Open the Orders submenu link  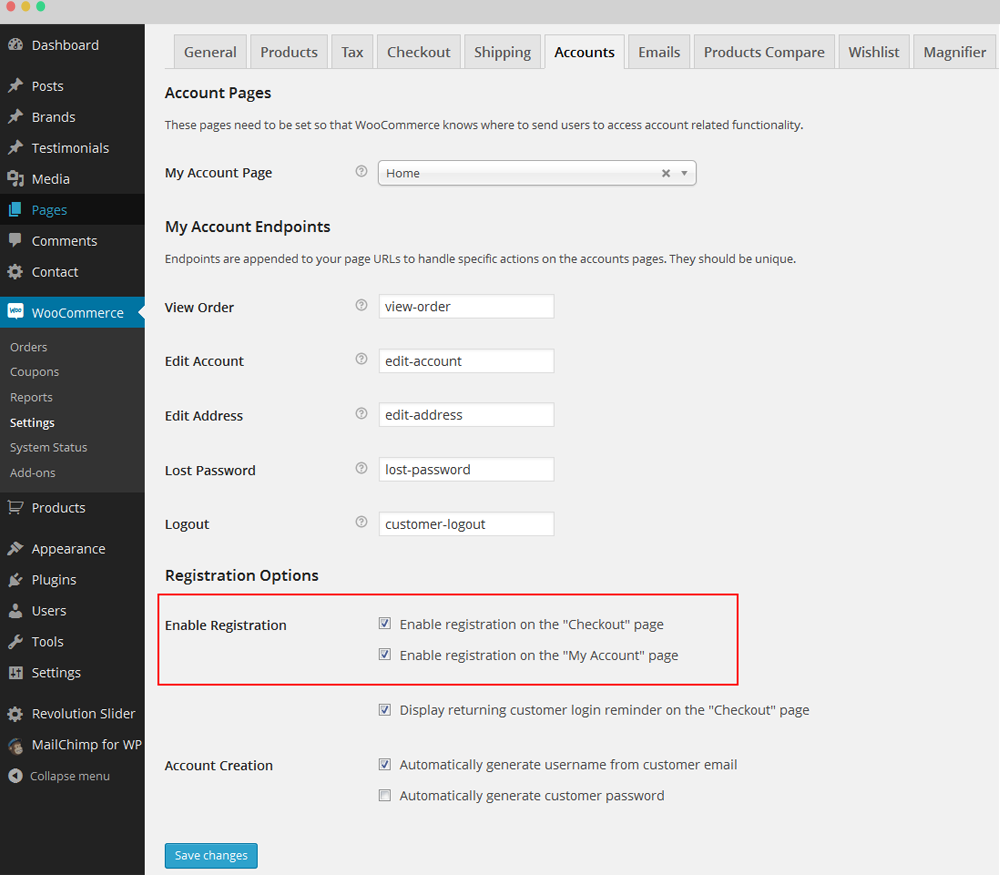point(29,347)
